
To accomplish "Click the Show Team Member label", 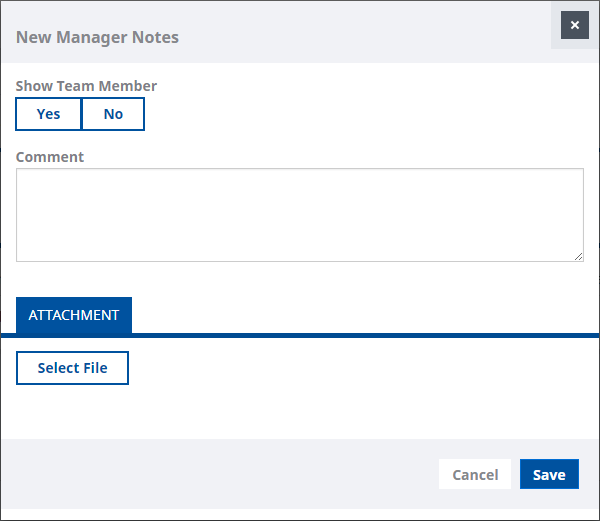I will tap(86, 86).
